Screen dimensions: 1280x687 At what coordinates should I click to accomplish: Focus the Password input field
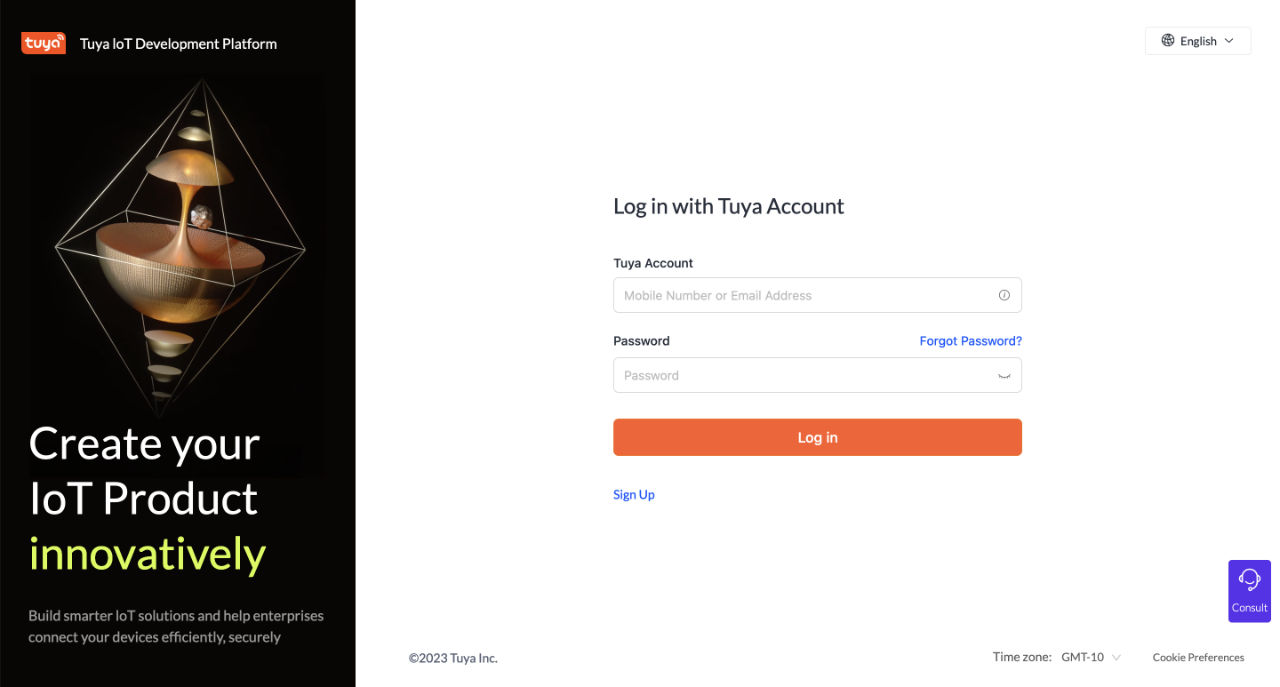[805, 376]
